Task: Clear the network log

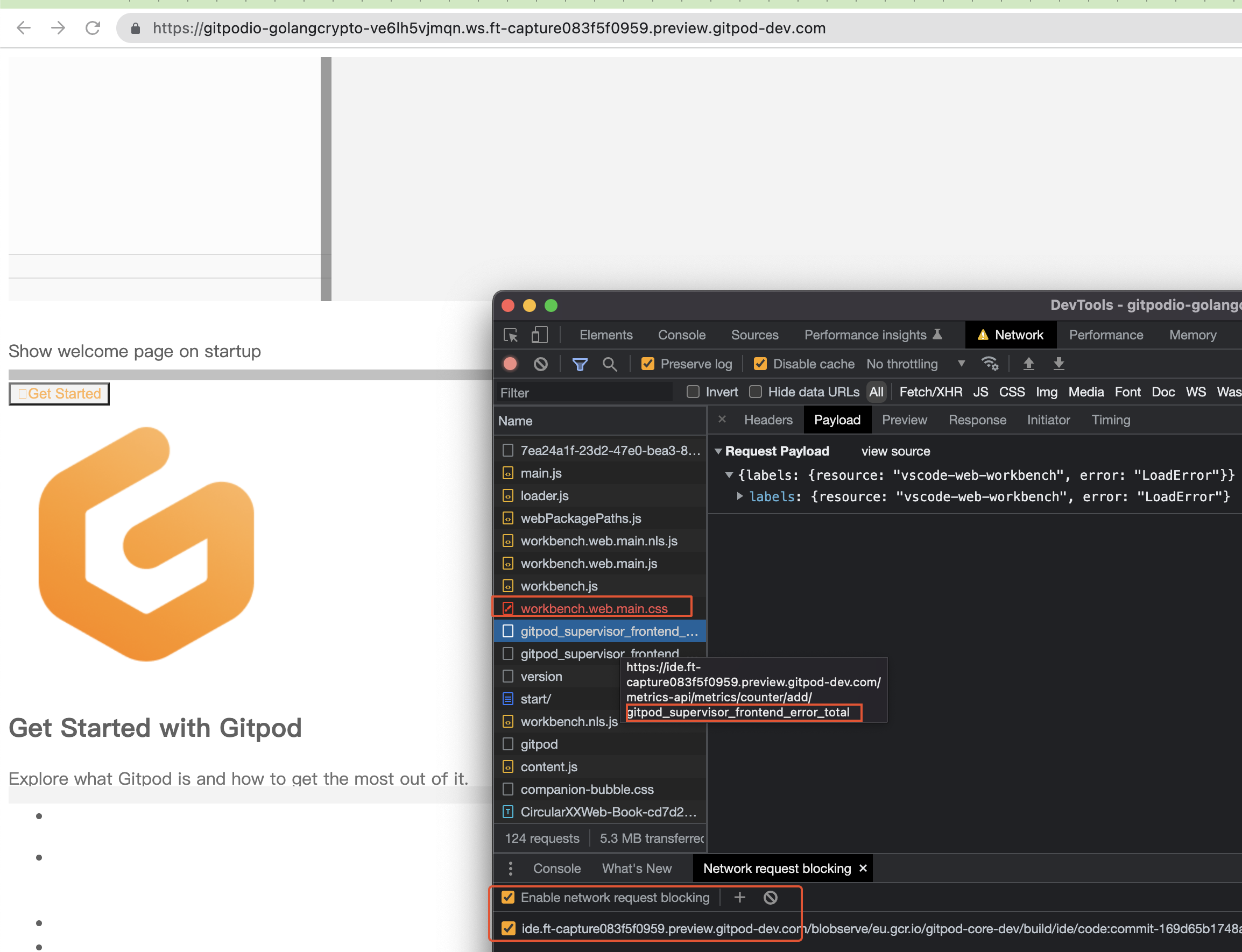Action: tap(540, 364)
